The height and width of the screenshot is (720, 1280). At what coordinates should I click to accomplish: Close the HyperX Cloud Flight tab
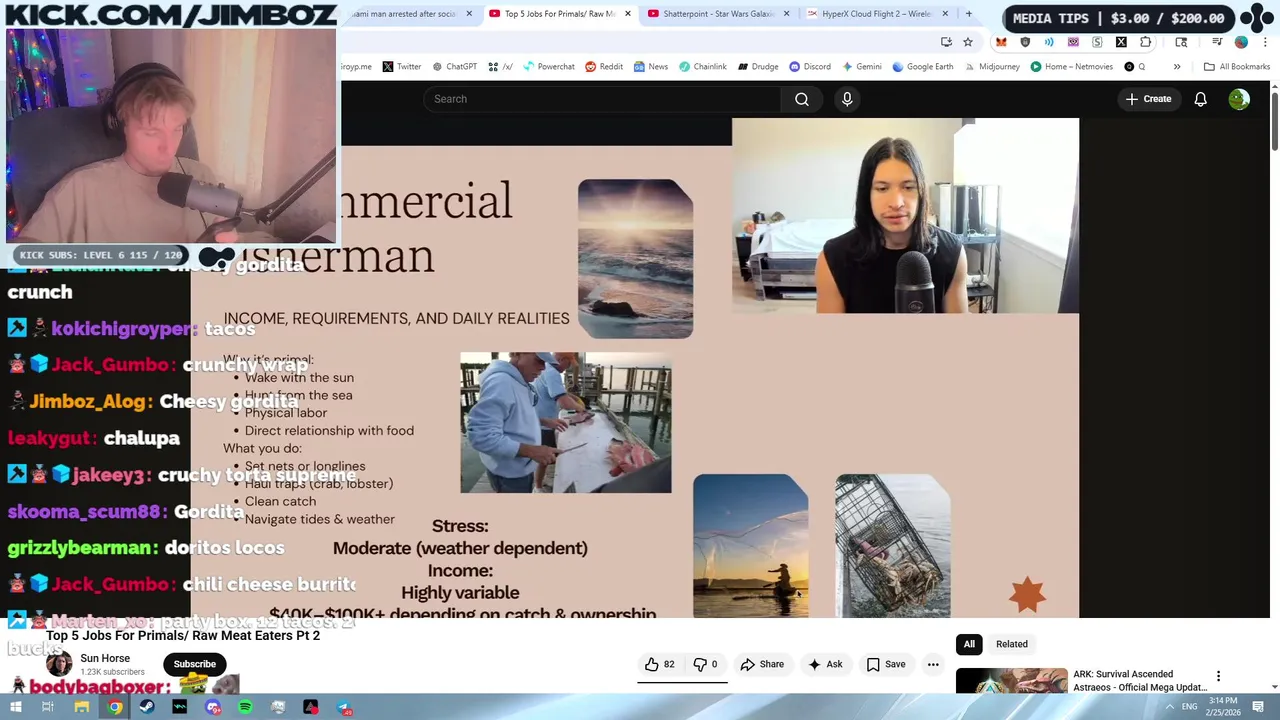(945, 14)
